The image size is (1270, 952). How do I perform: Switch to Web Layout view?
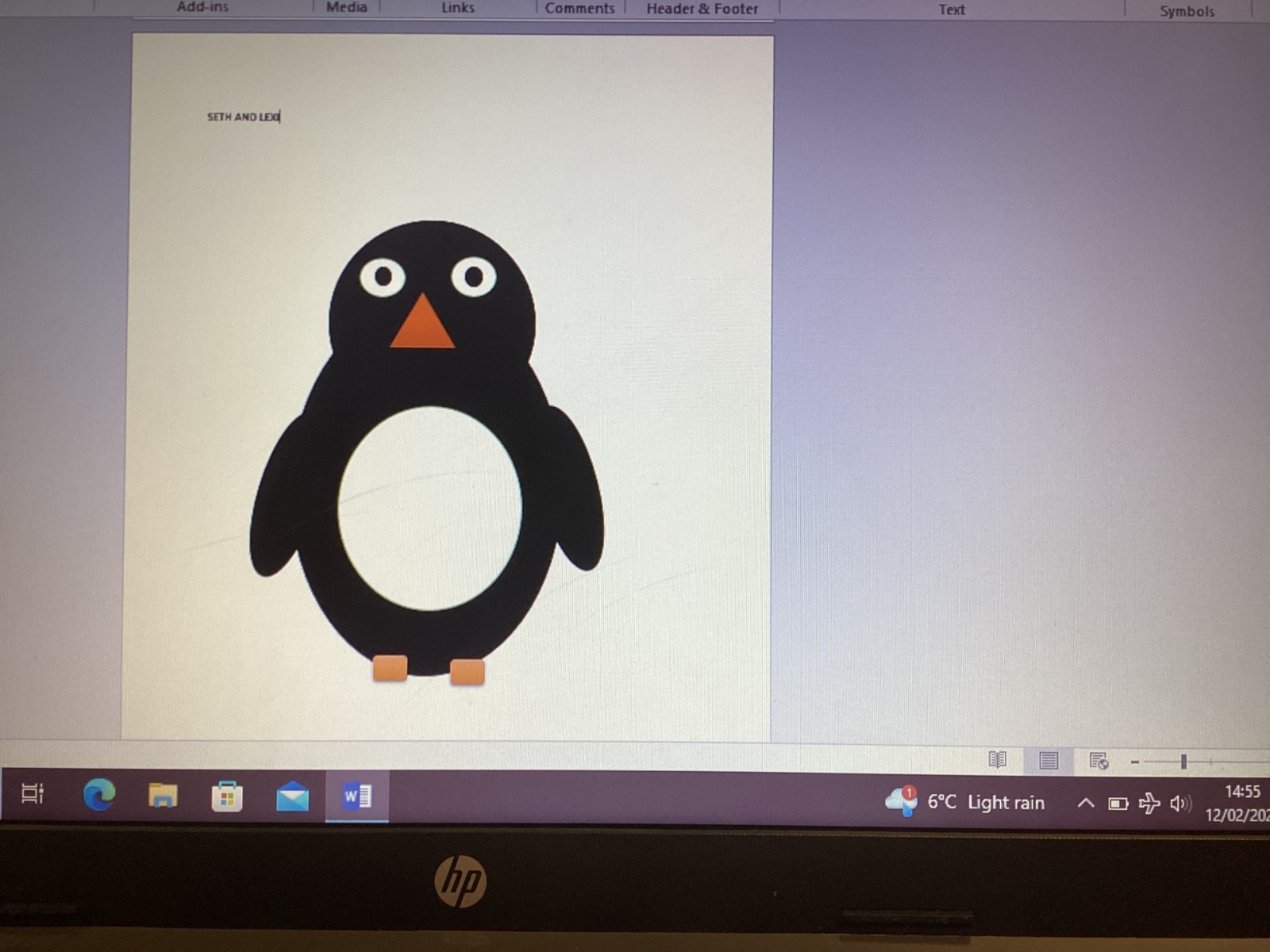1099,762
